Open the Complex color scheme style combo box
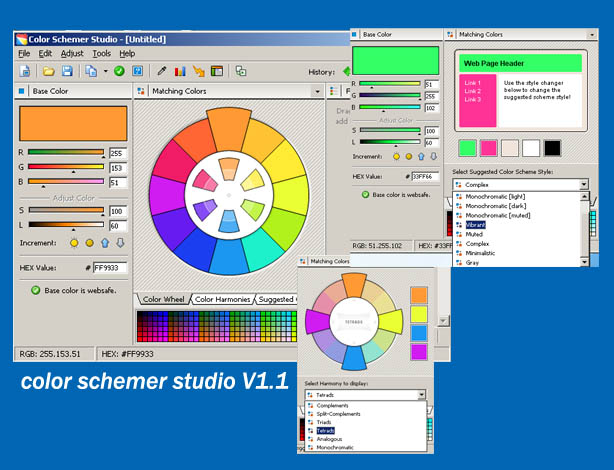 (520, 184)
